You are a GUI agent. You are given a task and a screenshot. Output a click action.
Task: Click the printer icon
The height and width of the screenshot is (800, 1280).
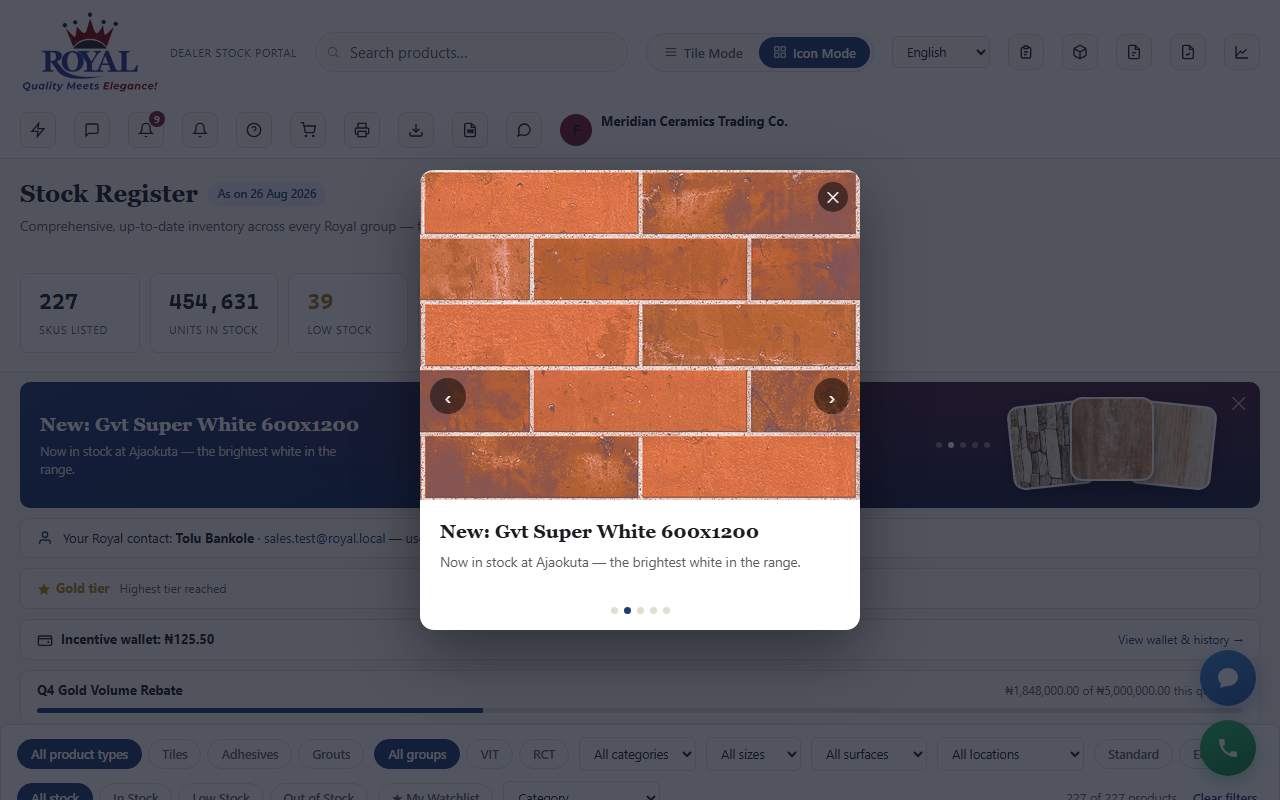[362, 130]
